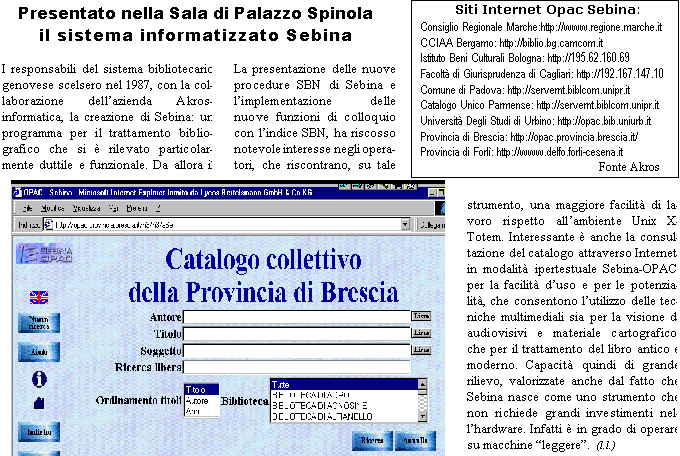Open the Vai menu
This screenshot has height=456, width=680.
(114, 208)
